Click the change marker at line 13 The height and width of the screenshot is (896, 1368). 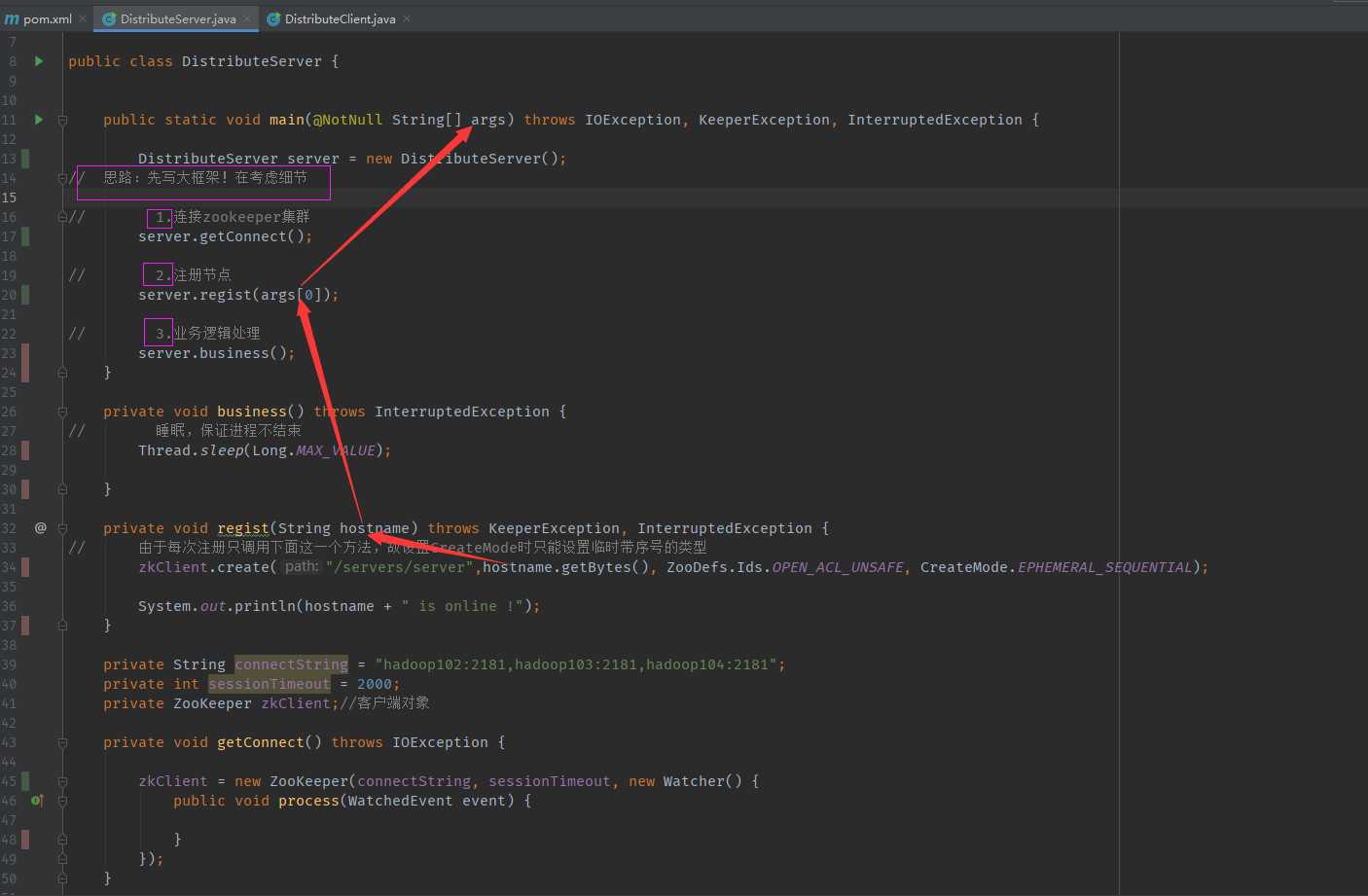coord(25,158)
